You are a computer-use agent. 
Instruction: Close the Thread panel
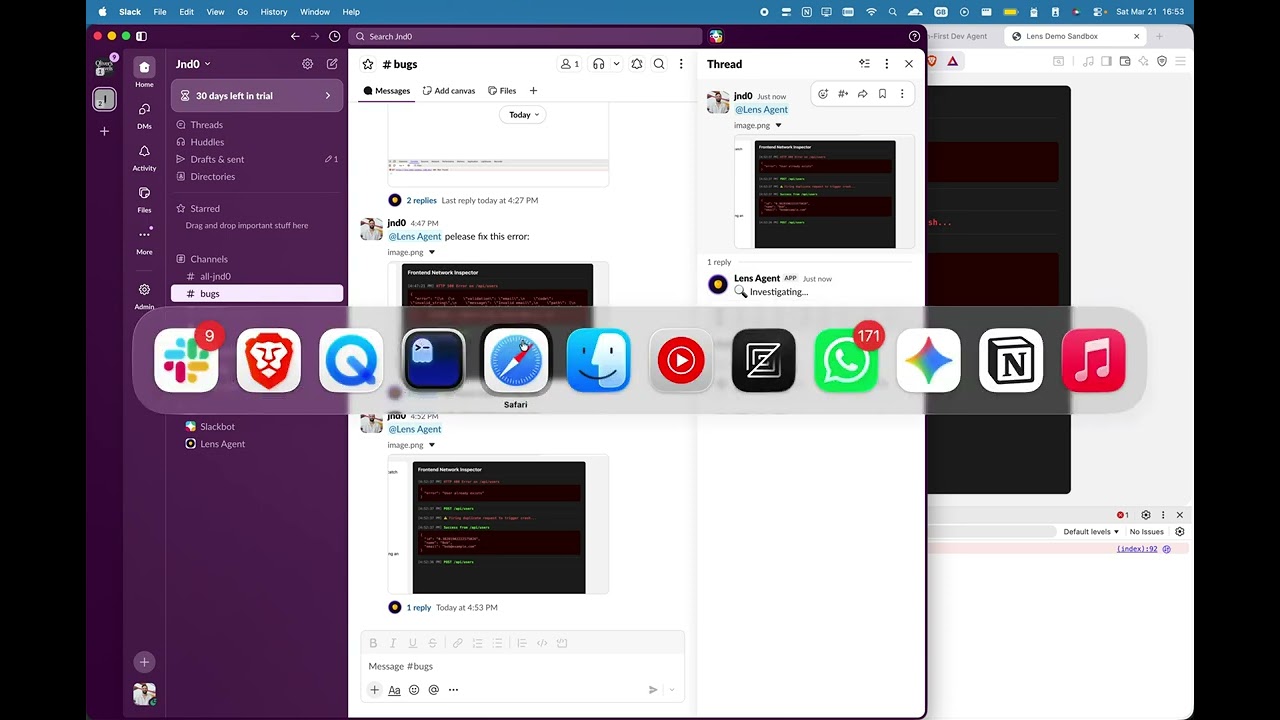pos(909,64)
